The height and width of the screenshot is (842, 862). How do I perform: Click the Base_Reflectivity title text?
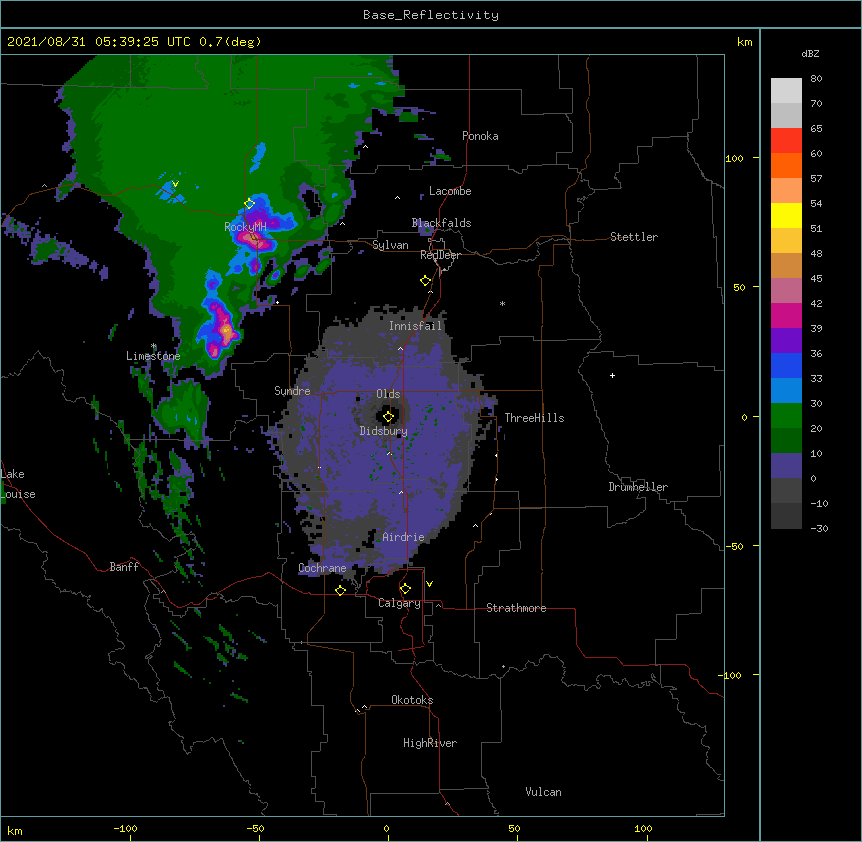click(x=431, y=15)
